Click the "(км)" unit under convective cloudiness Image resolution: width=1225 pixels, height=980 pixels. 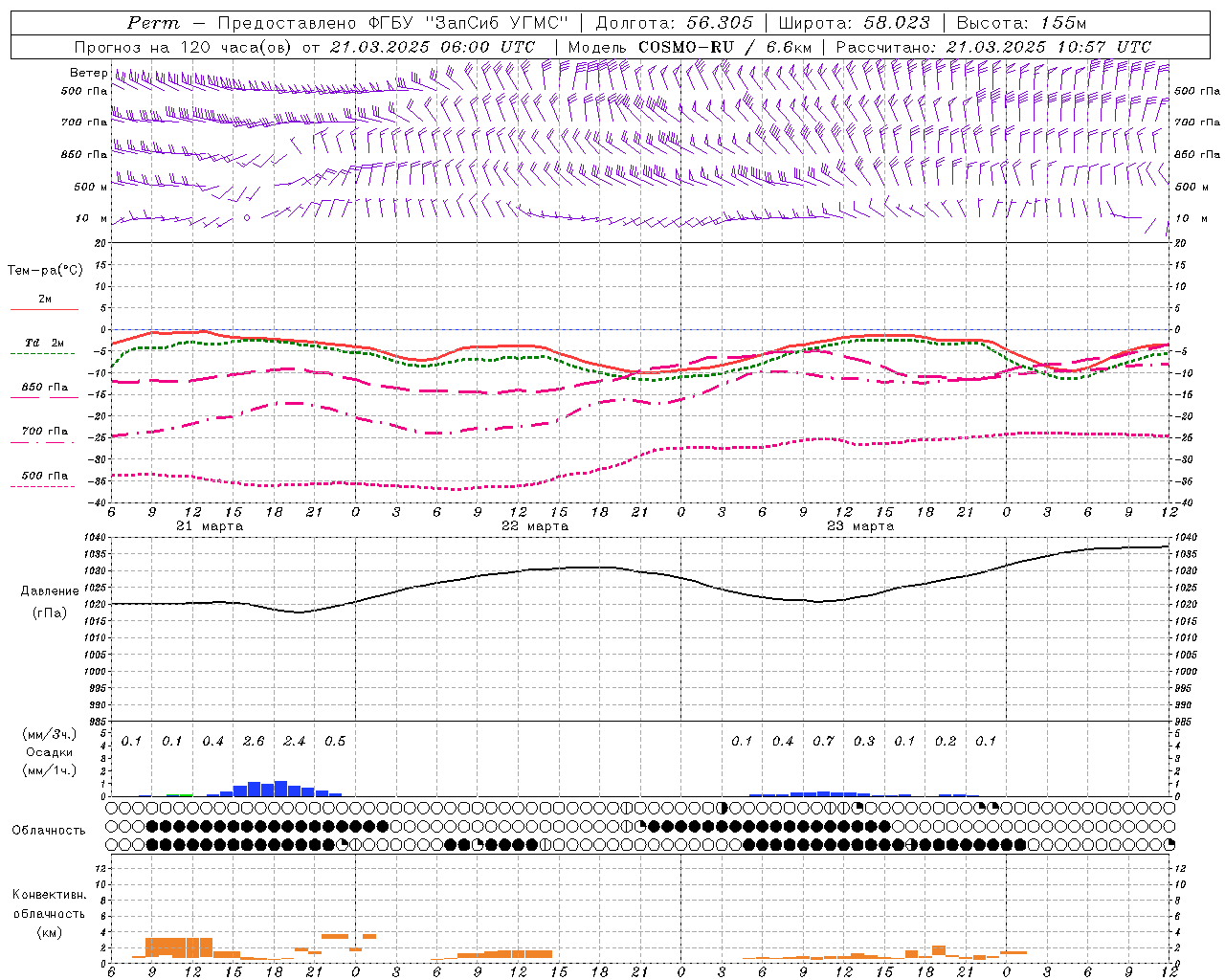(50, 932)
